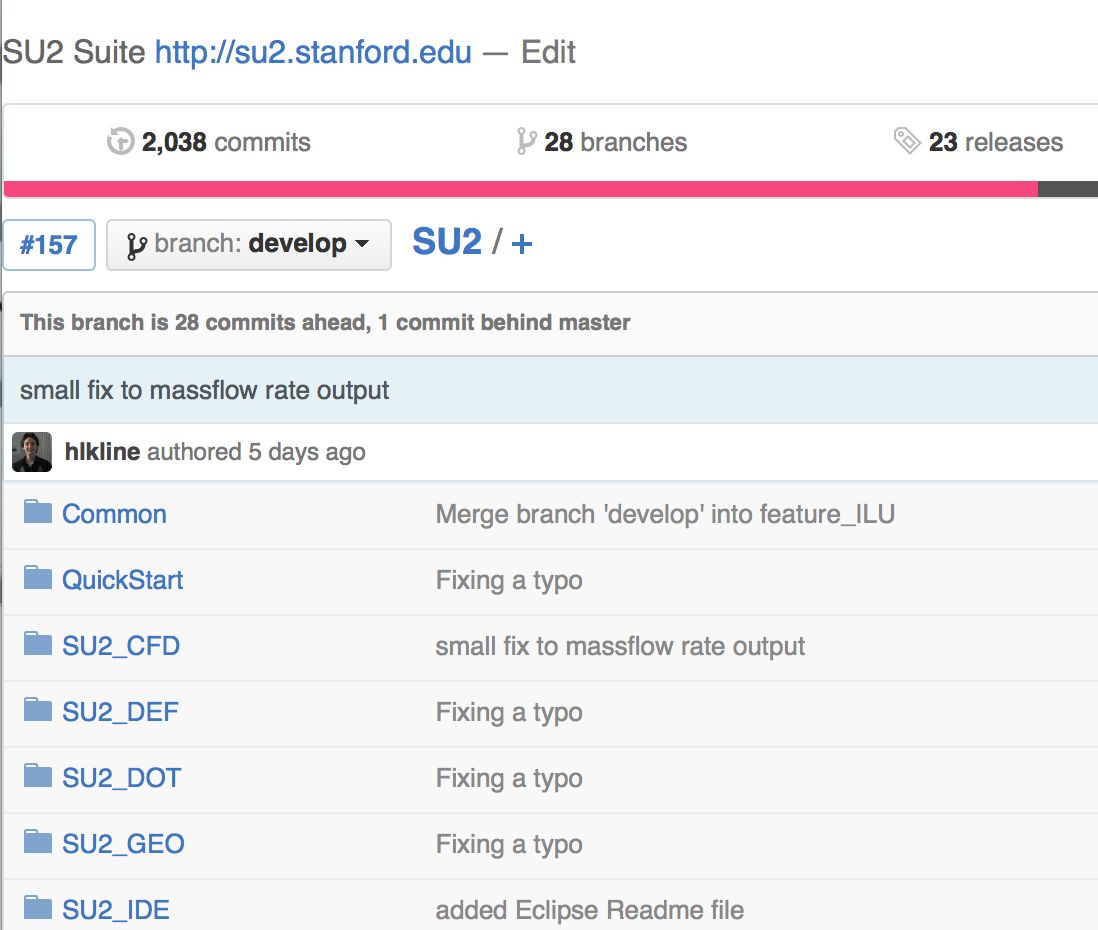Click the releases tag icon

pos(907,141)
